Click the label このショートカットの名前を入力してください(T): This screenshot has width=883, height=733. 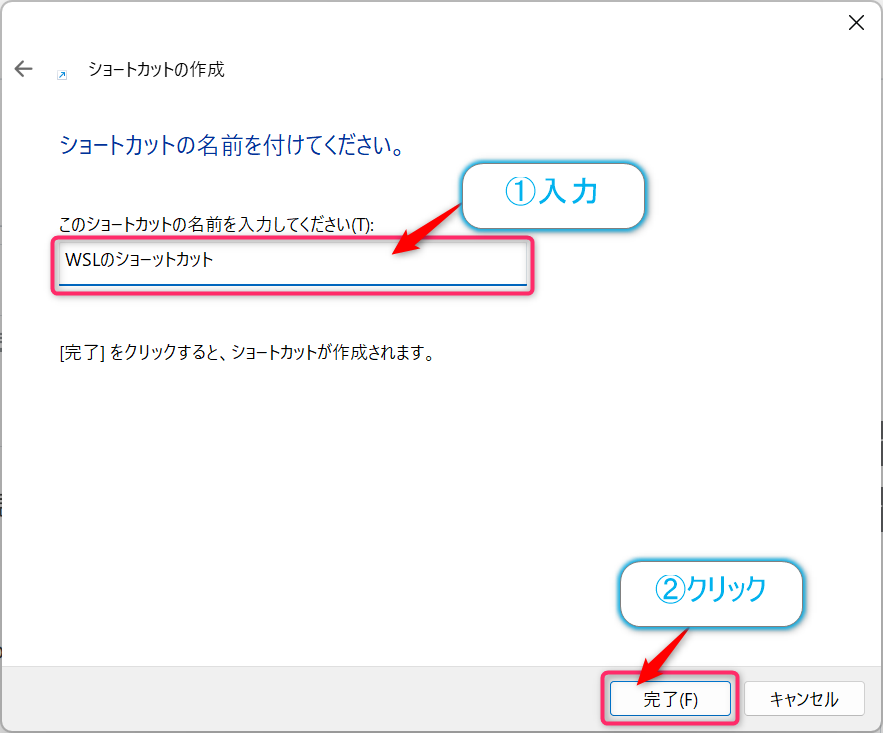coord(217,225)
